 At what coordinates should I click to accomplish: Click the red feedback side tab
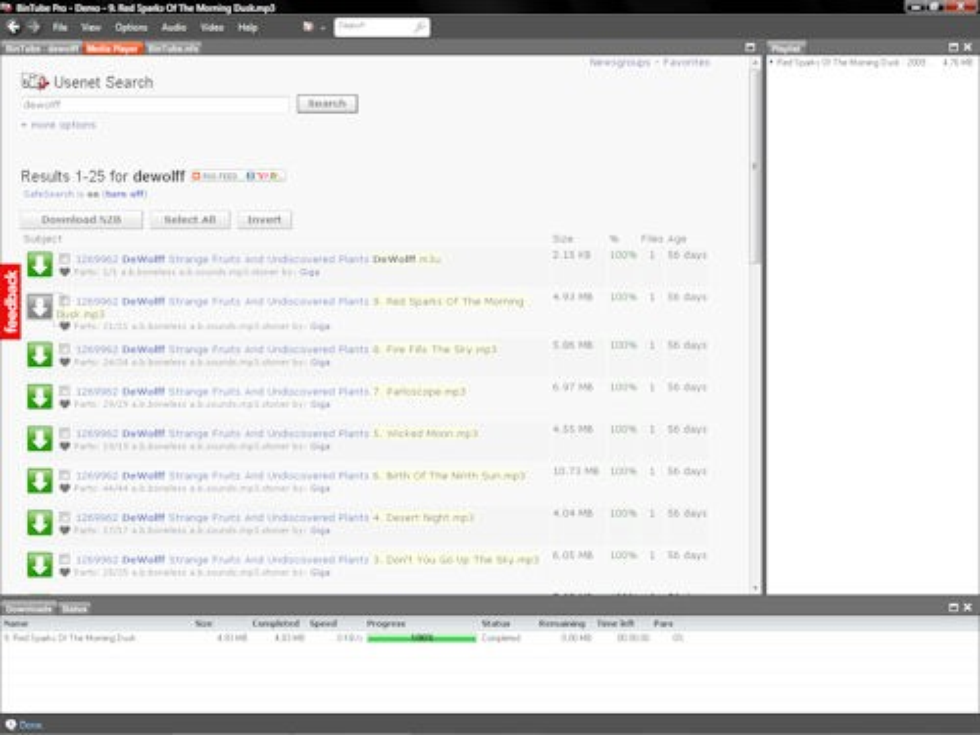pyautogui.click(x=11, y=302)
